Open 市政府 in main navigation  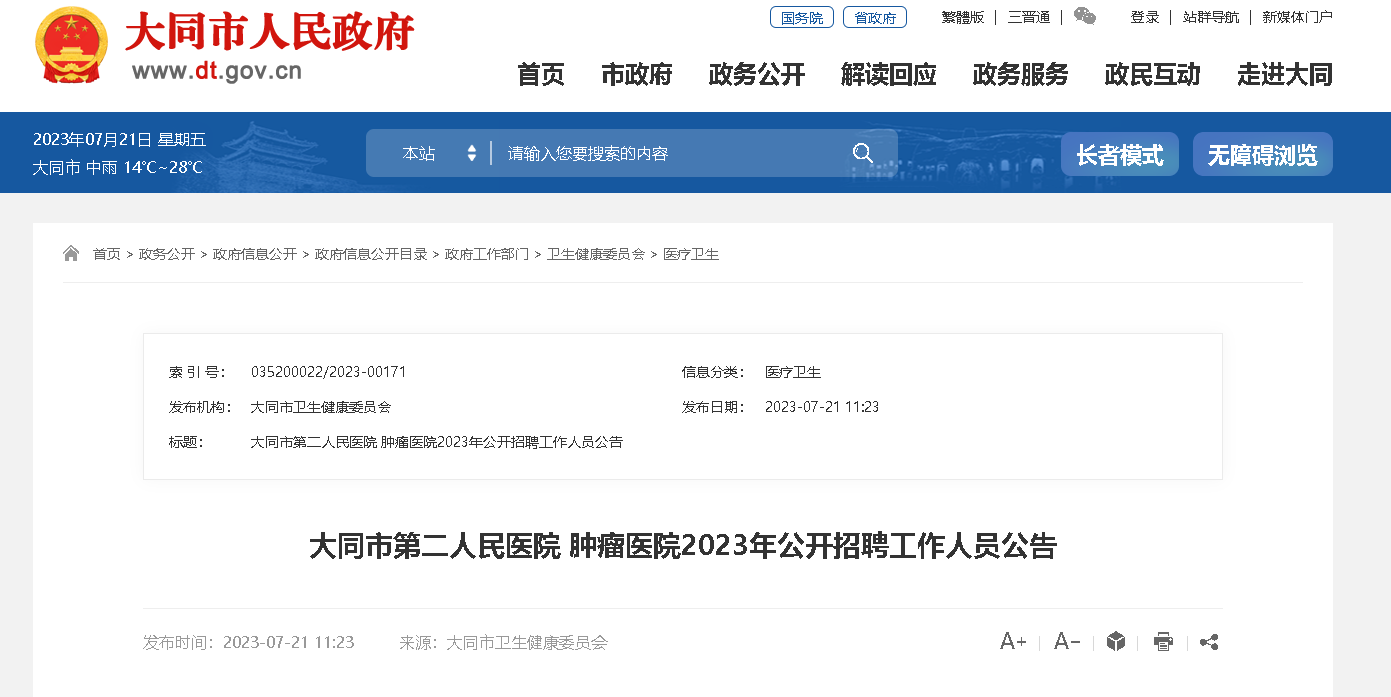point(637,74)
